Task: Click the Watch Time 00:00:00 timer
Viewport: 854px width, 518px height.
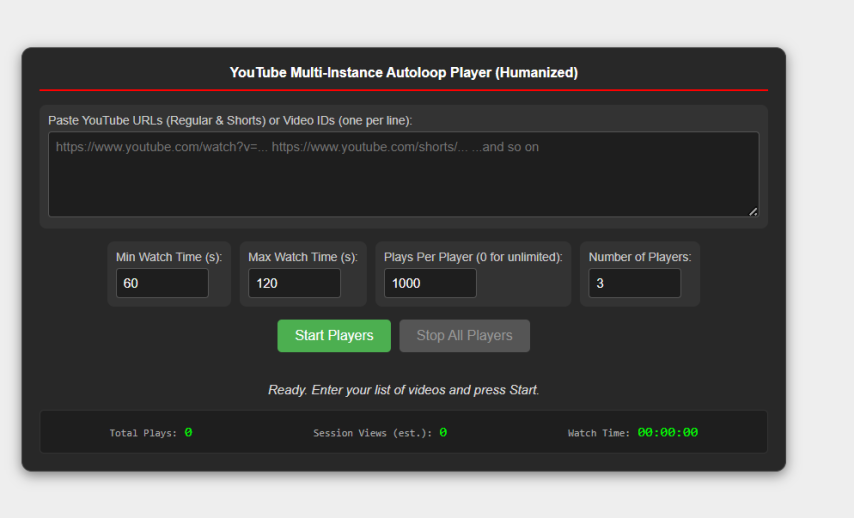Action: 668,432
